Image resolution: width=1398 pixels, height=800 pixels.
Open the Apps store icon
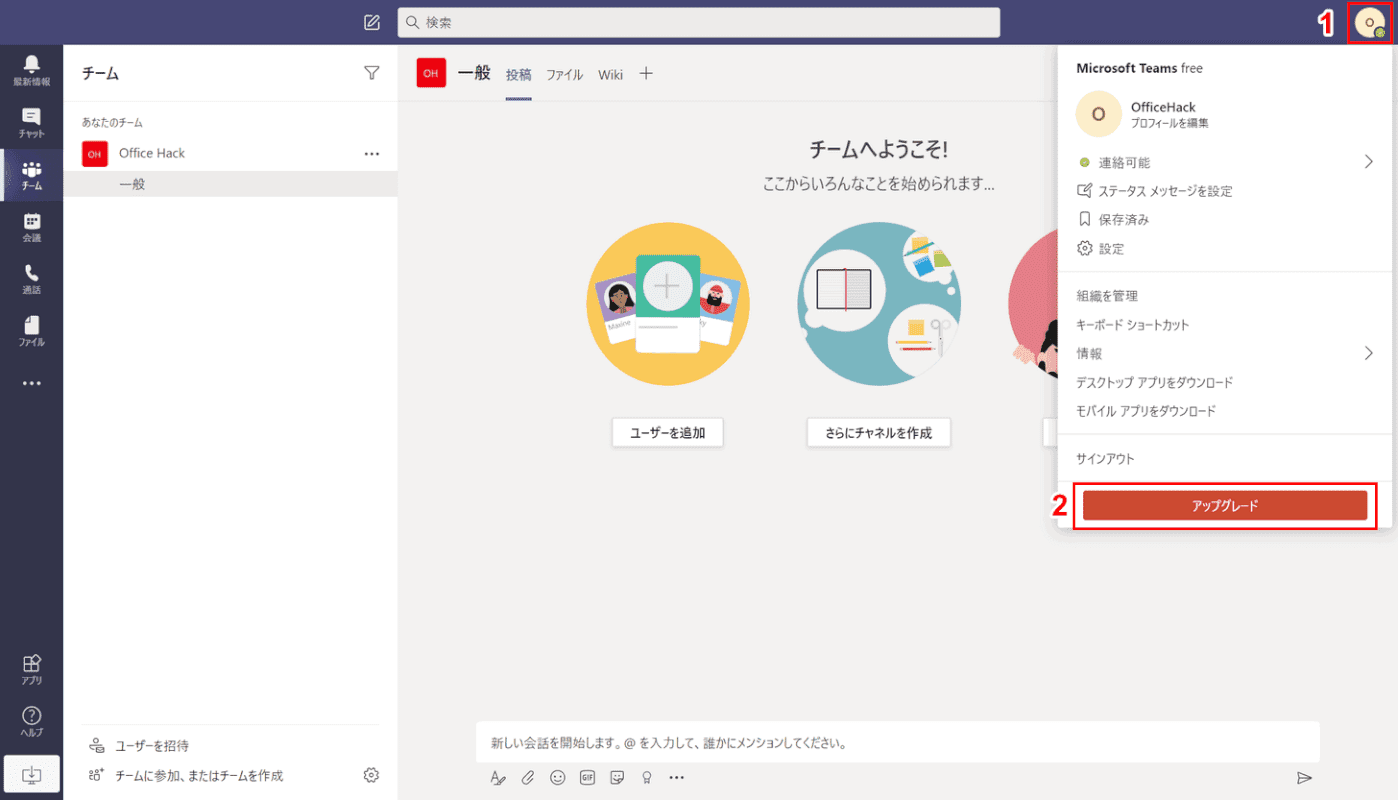tap(31, 669)
